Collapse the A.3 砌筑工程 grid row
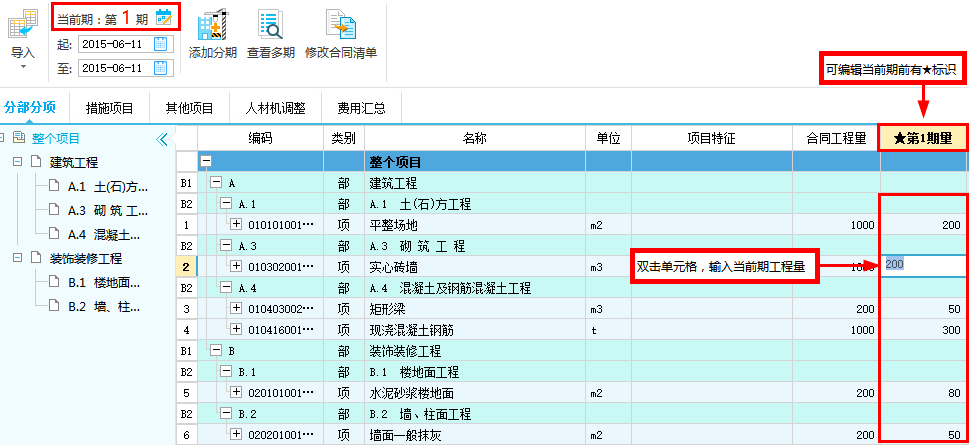Image resolution: width=969 pixels, height=445 pixels. 226,246
